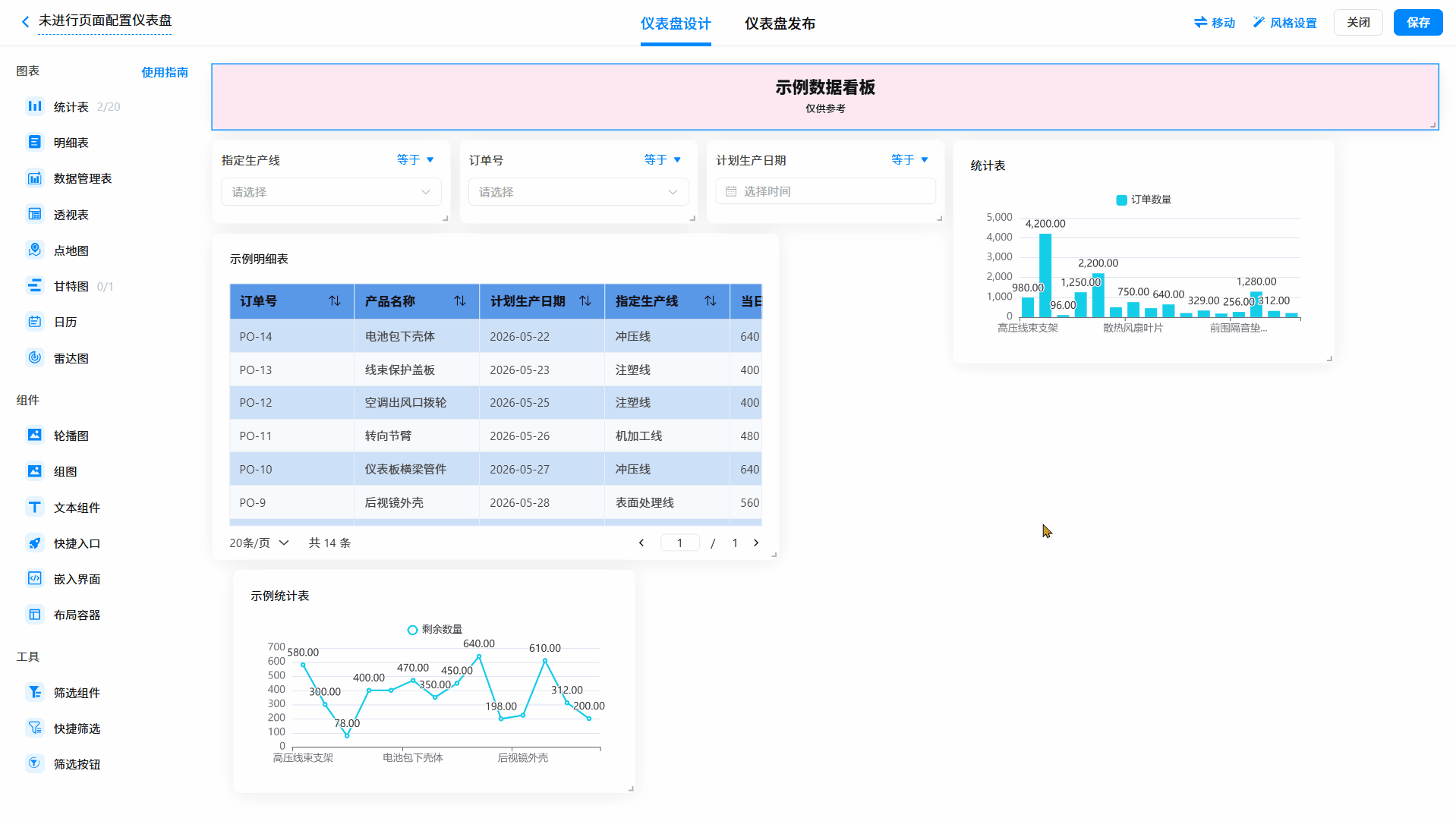This screenshot has width=1456, height=818.
Task: Switch to 仪表盘发布 tab
Action: 780,24
